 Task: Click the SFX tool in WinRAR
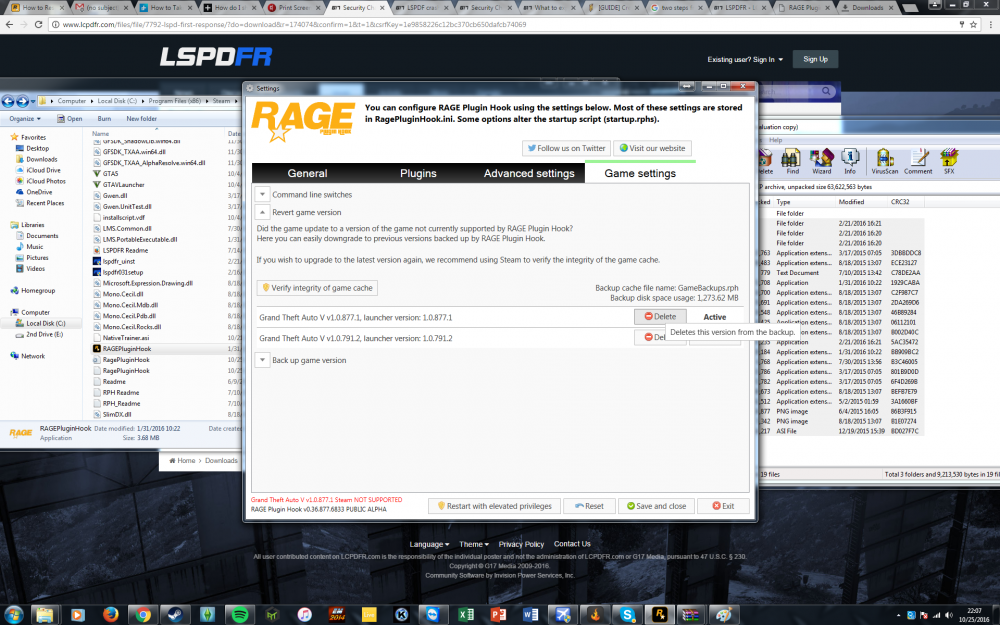[949, 161]
